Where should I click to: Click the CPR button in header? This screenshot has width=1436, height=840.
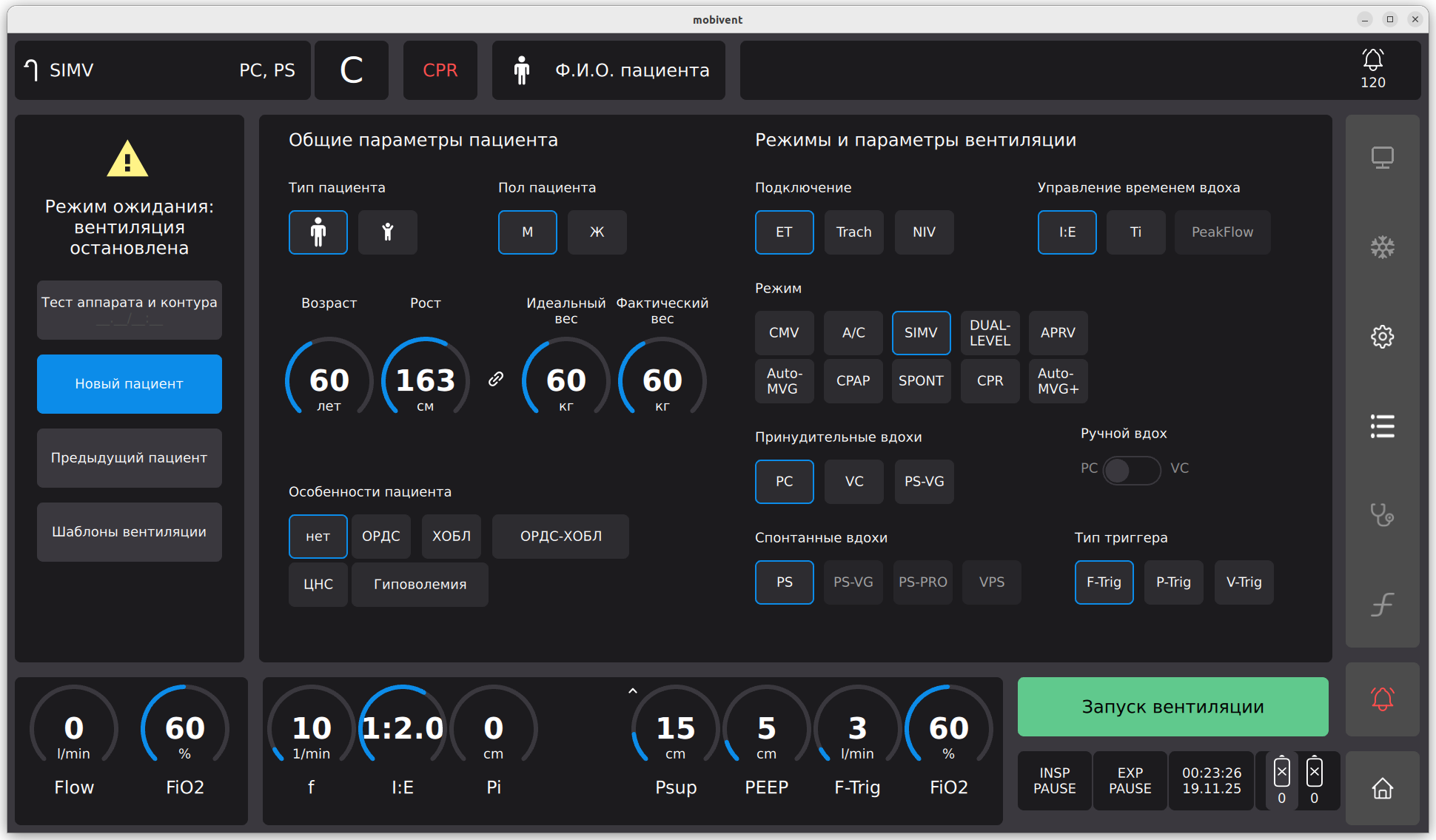pos(440,70)
